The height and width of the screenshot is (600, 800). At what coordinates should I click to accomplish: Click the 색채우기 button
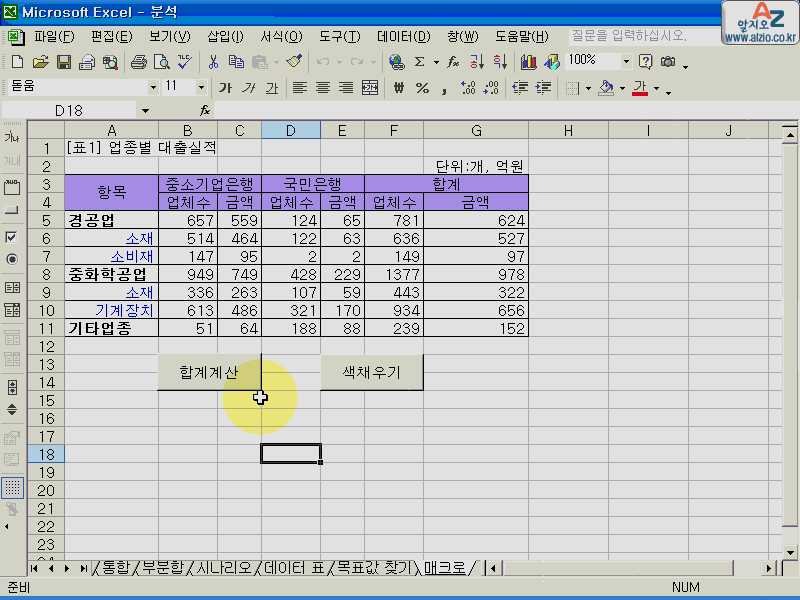point(371,372)
